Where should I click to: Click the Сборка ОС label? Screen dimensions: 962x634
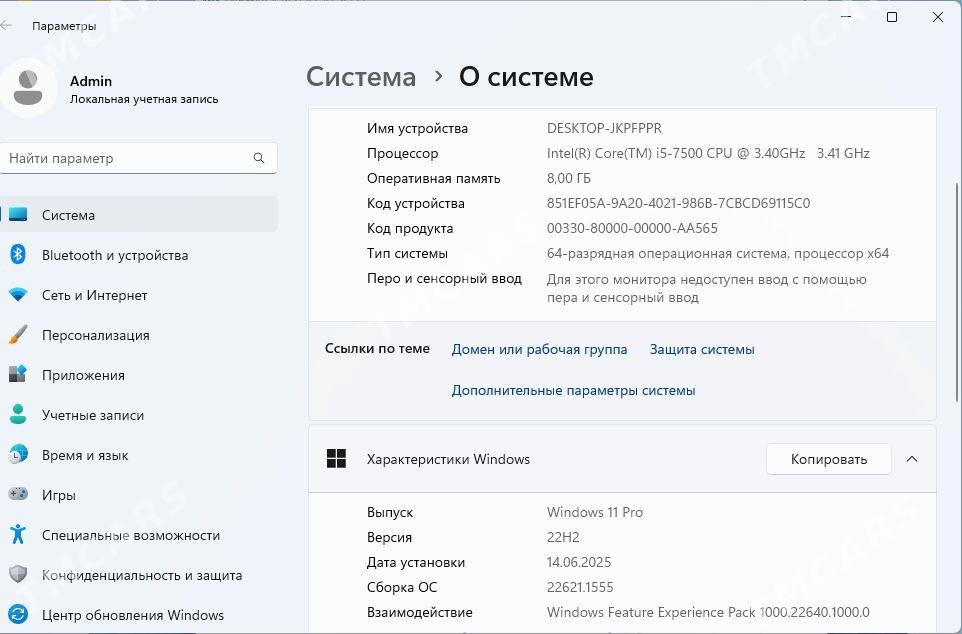coord(402,587)
